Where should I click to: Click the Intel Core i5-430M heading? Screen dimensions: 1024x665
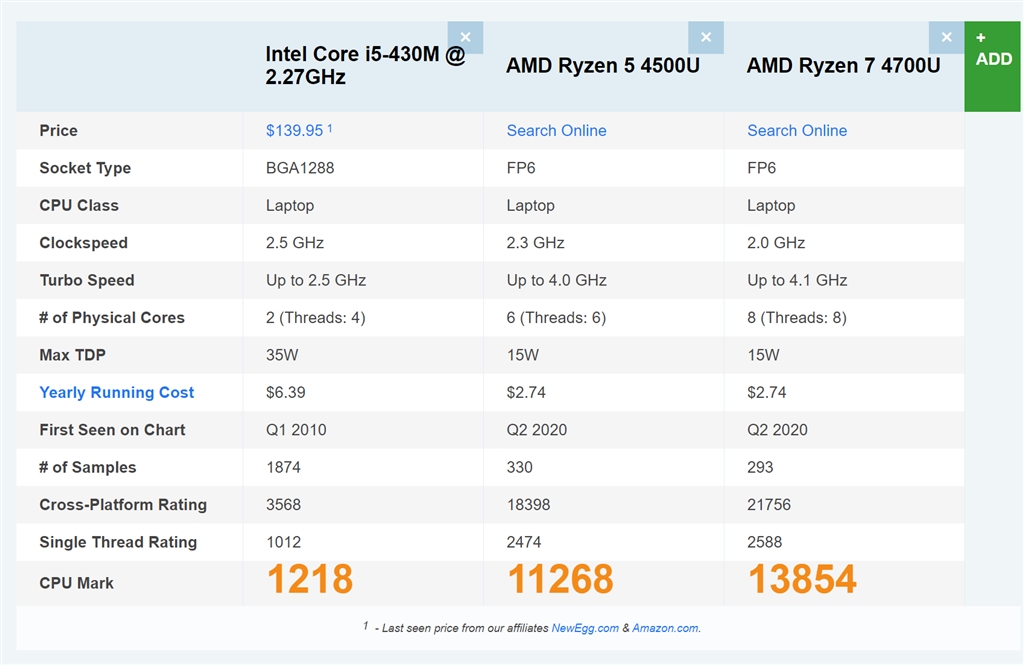365,65
